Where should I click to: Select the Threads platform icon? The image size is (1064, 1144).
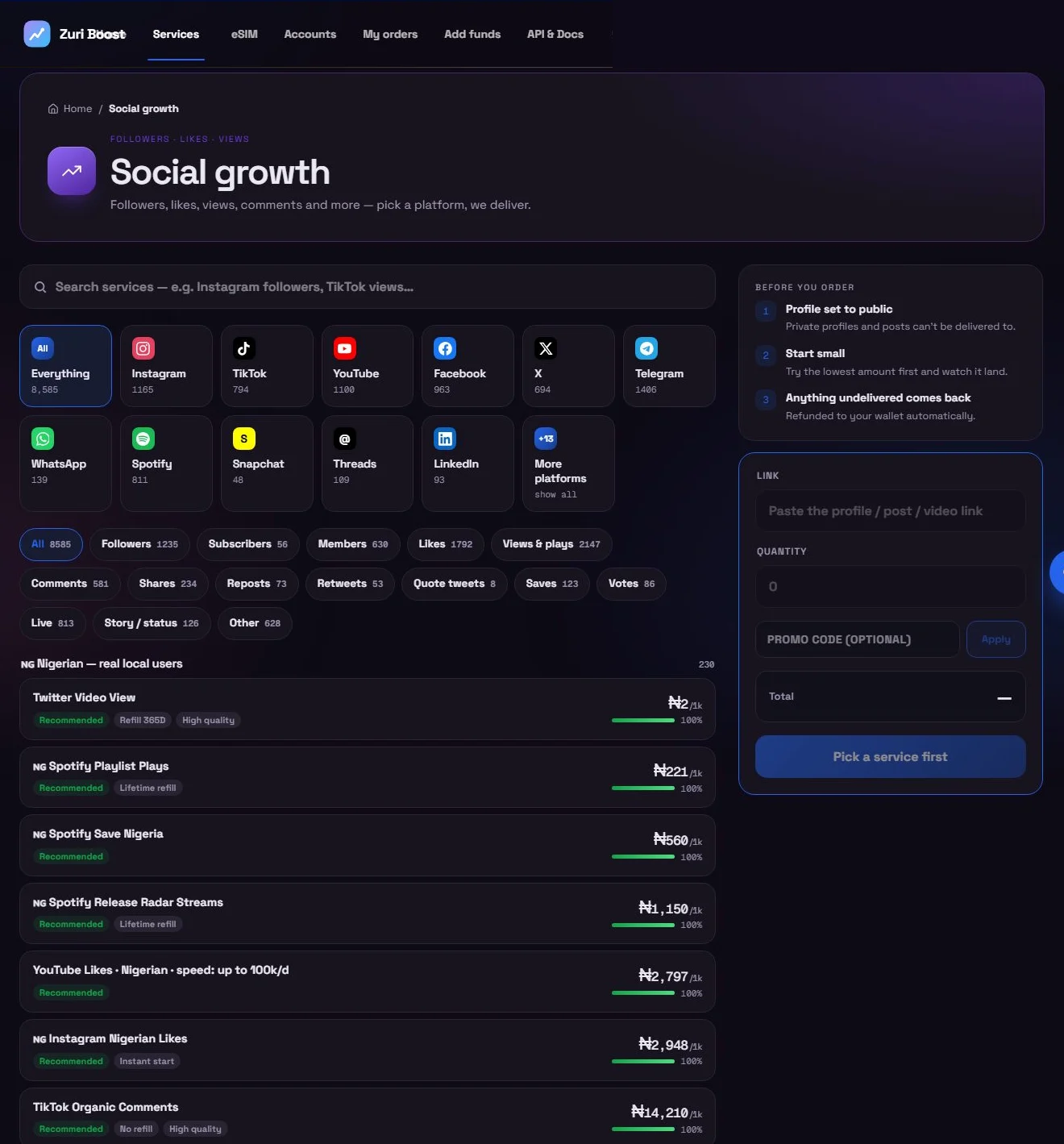point(345,439)
